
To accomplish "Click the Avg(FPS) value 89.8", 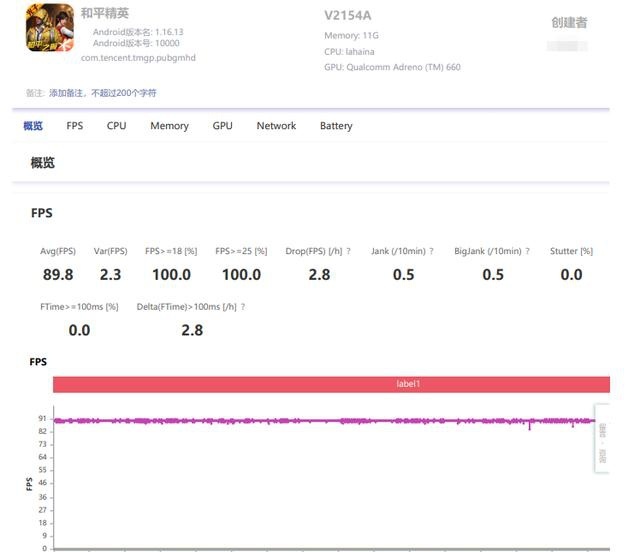I will pyautogui.click(x=58, y=274).
